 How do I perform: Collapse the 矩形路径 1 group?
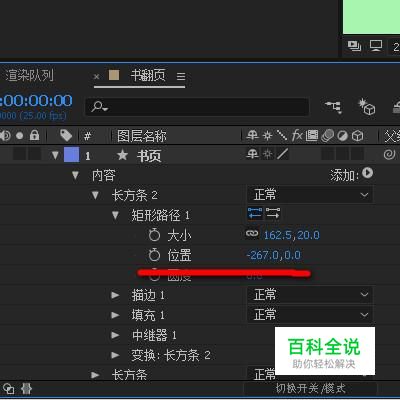[x=115, y=215]
